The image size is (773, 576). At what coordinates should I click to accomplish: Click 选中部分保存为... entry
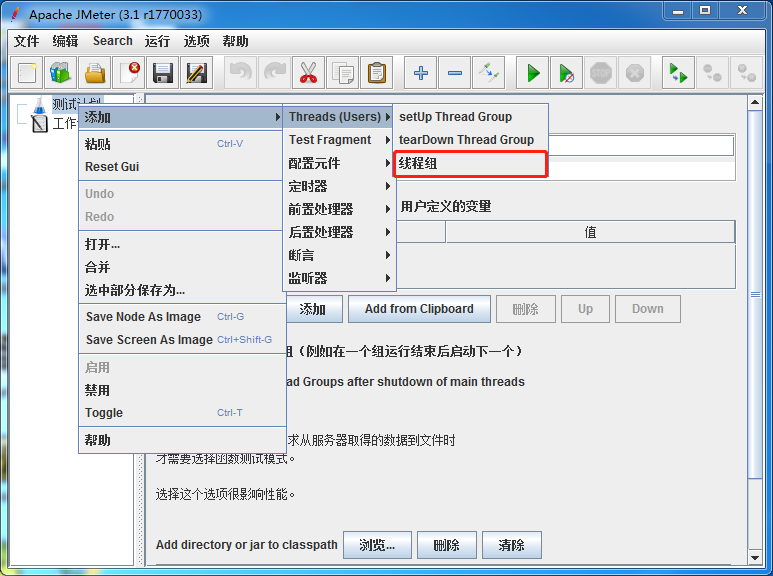click(181, 290)
